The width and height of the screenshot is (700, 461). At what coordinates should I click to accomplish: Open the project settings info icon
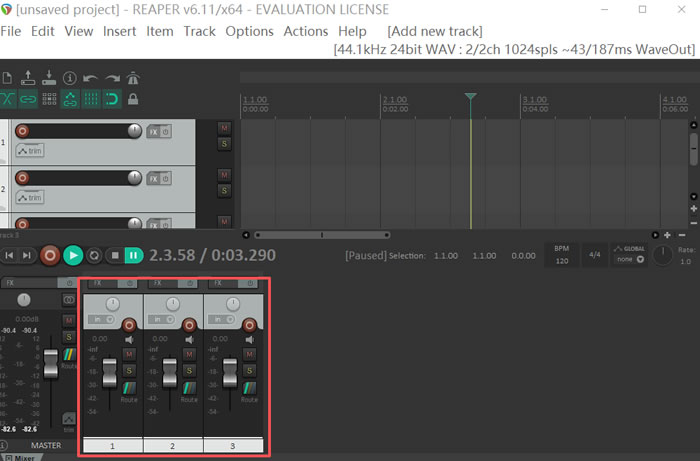click(69, 78)
